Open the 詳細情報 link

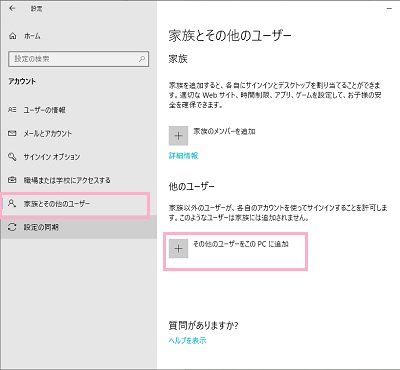pyautogui.click(x=183, y=155)
